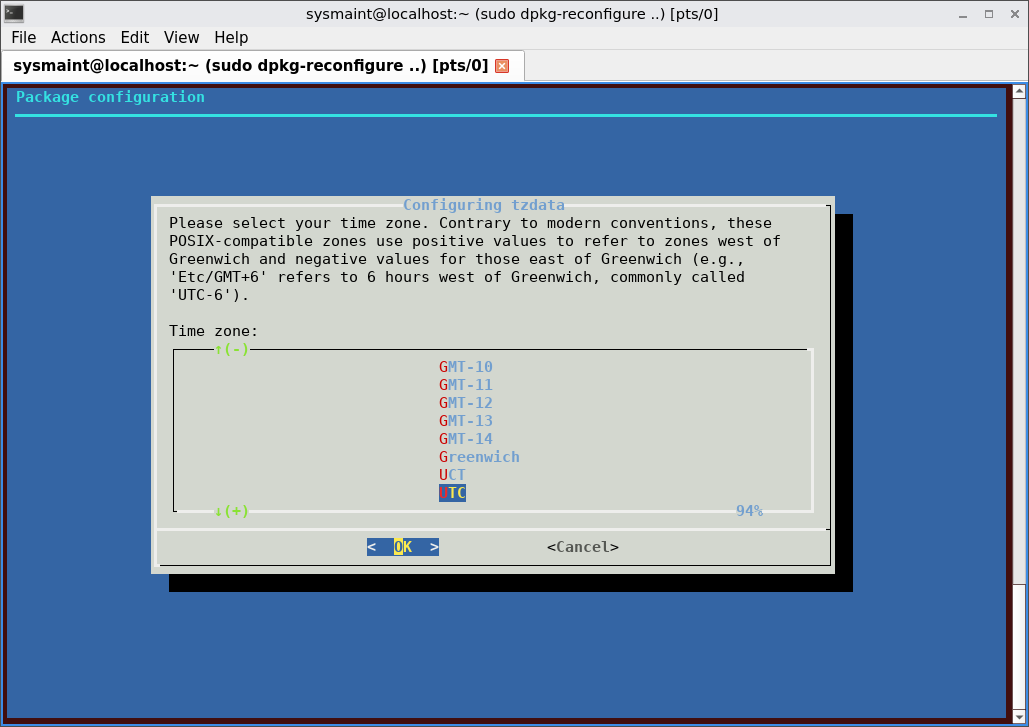Open the Help menu
1029x727 pixels.
coord(231,37)
